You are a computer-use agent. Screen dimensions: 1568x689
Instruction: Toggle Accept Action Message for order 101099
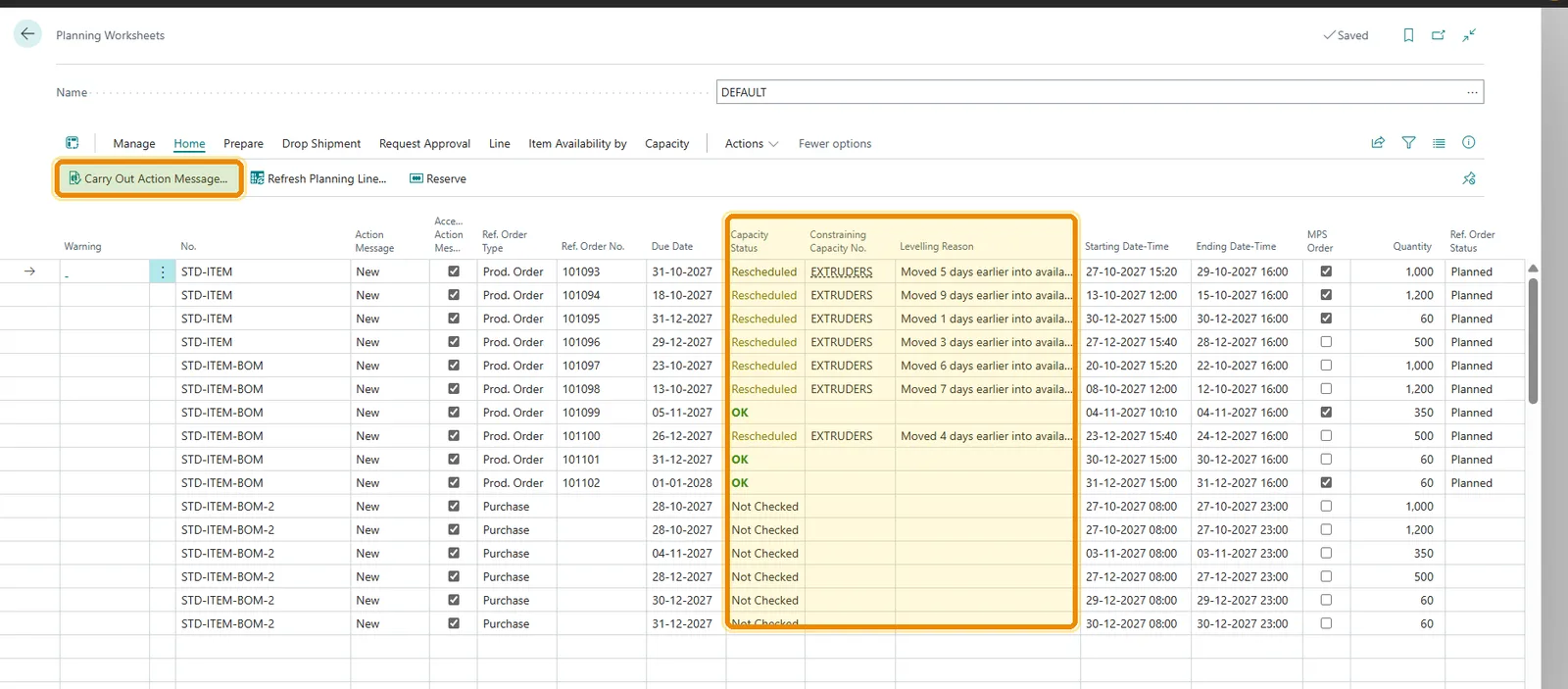pos(454,413)
